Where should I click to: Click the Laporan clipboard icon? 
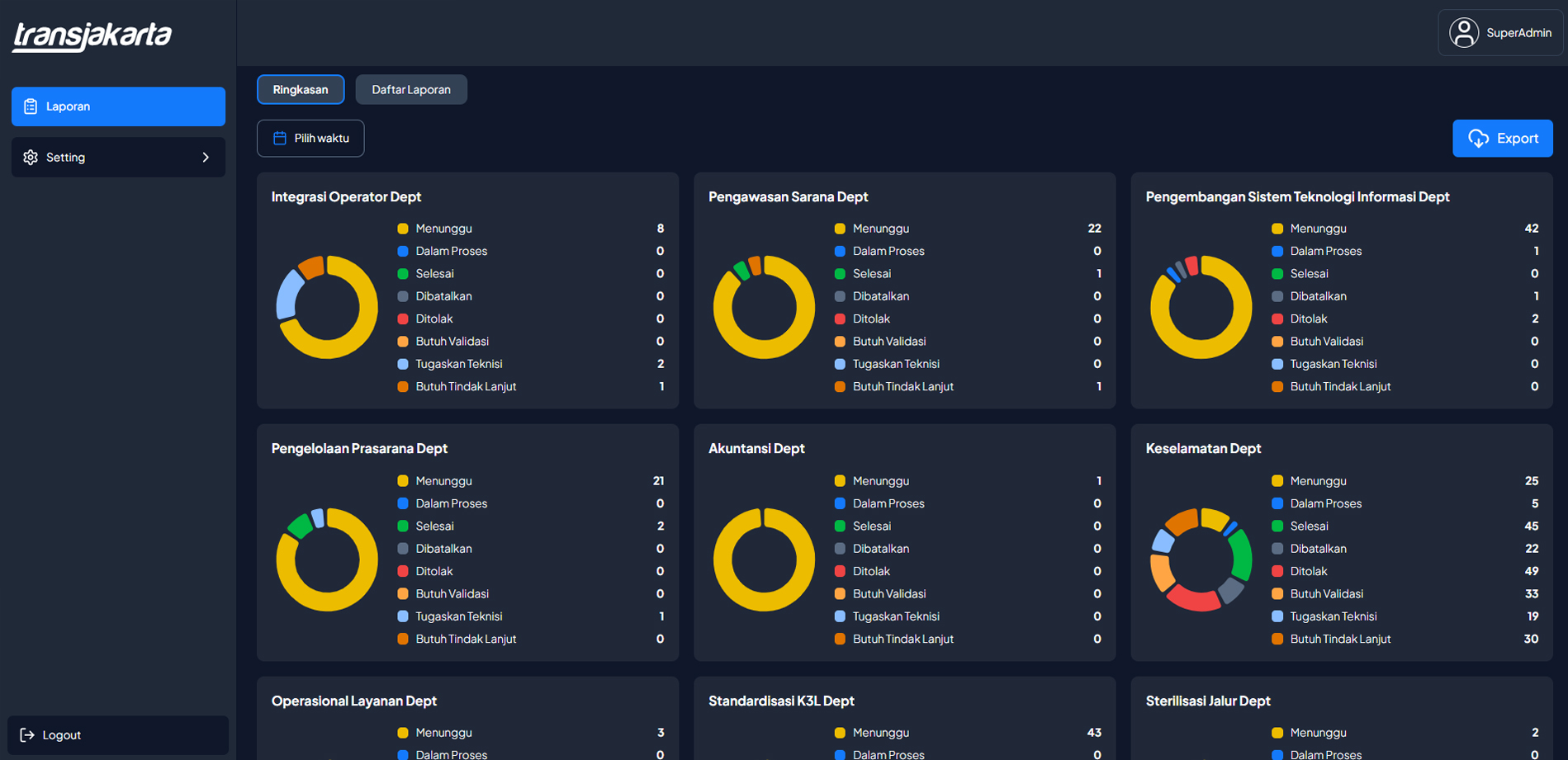click(31, 106)
